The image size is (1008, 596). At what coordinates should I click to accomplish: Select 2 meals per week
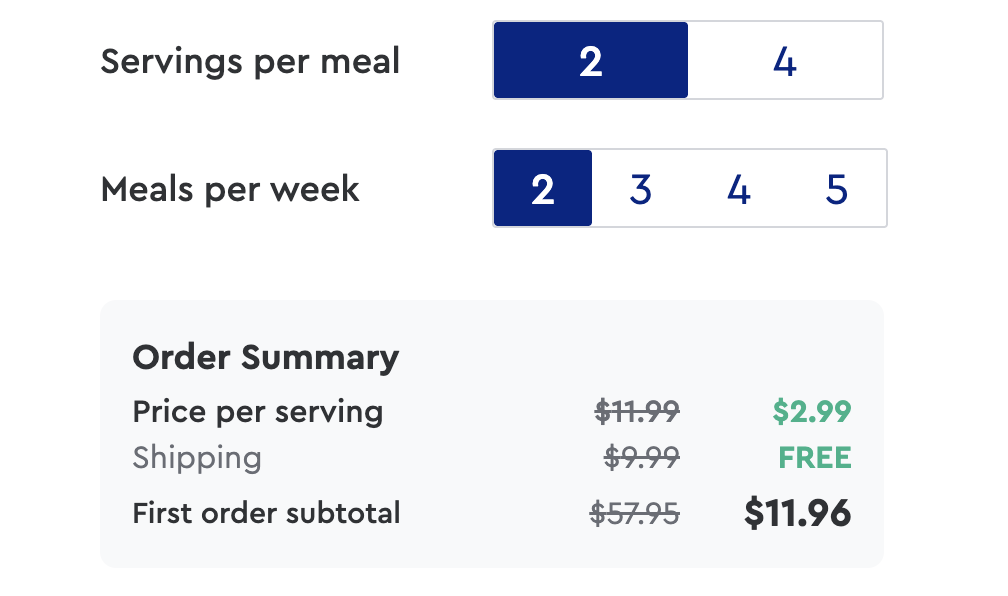pos(542,188)
